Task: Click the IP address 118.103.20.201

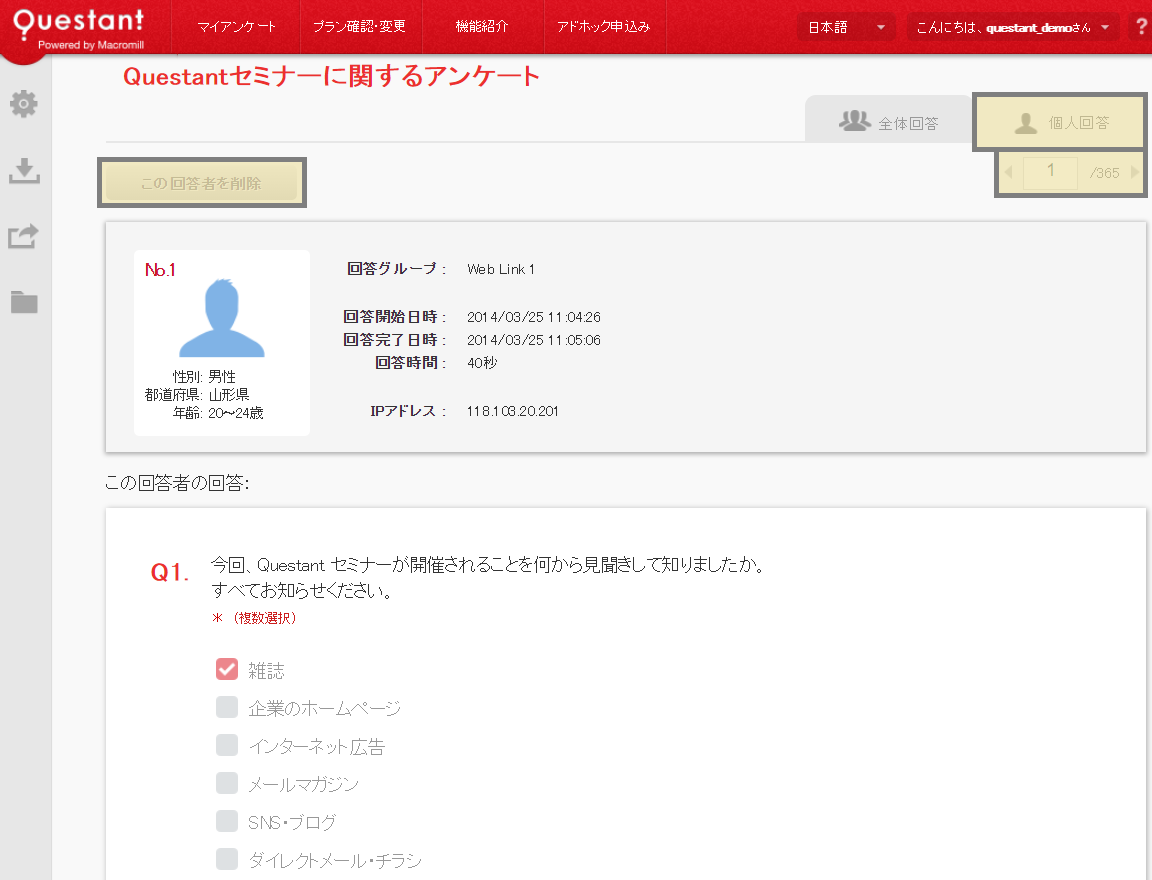Action: pyautogui.click(x=513, y=411)
